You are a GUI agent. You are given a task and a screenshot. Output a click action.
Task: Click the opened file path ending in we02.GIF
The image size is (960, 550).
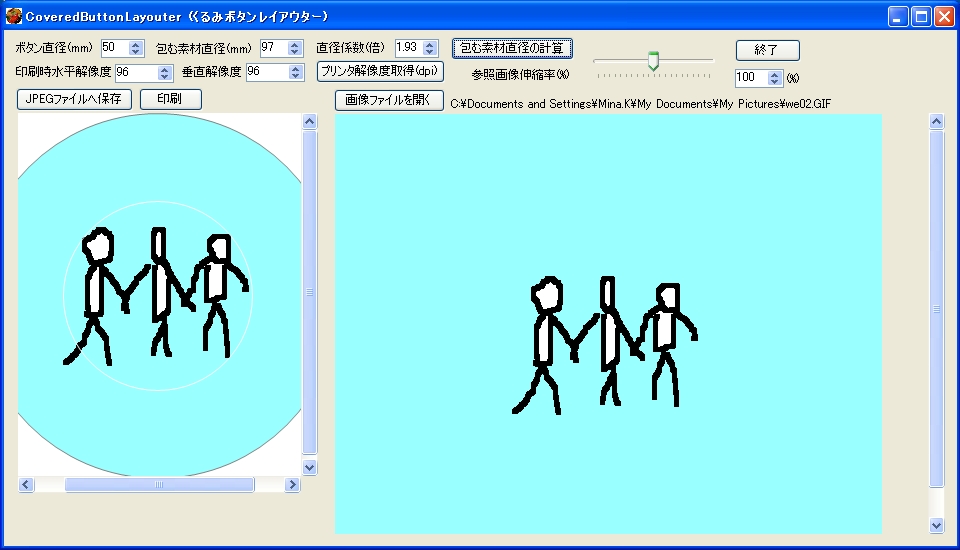[640, 104]
